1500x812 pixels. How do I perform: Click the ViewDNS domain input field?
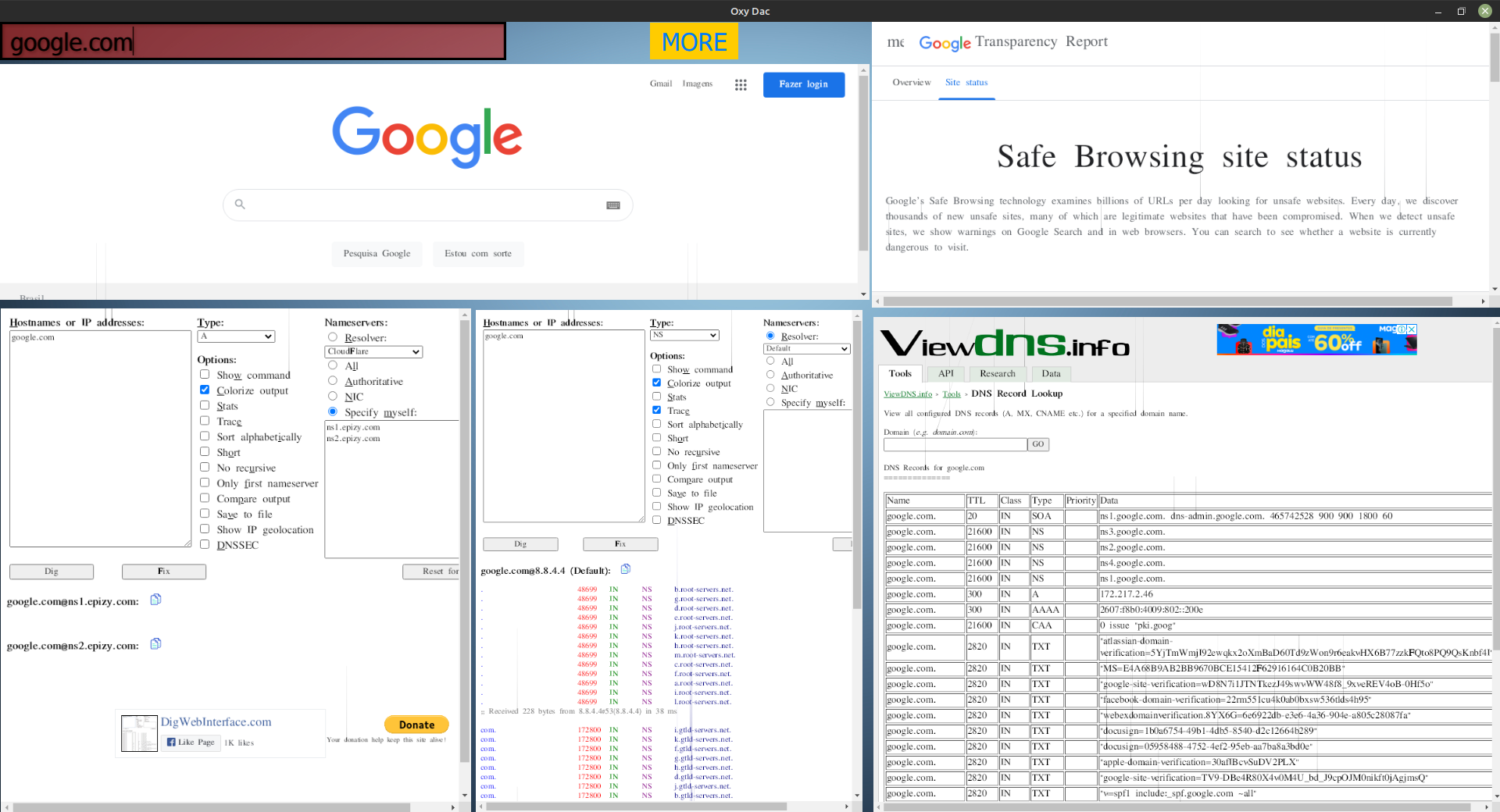(x=955, y=444)
